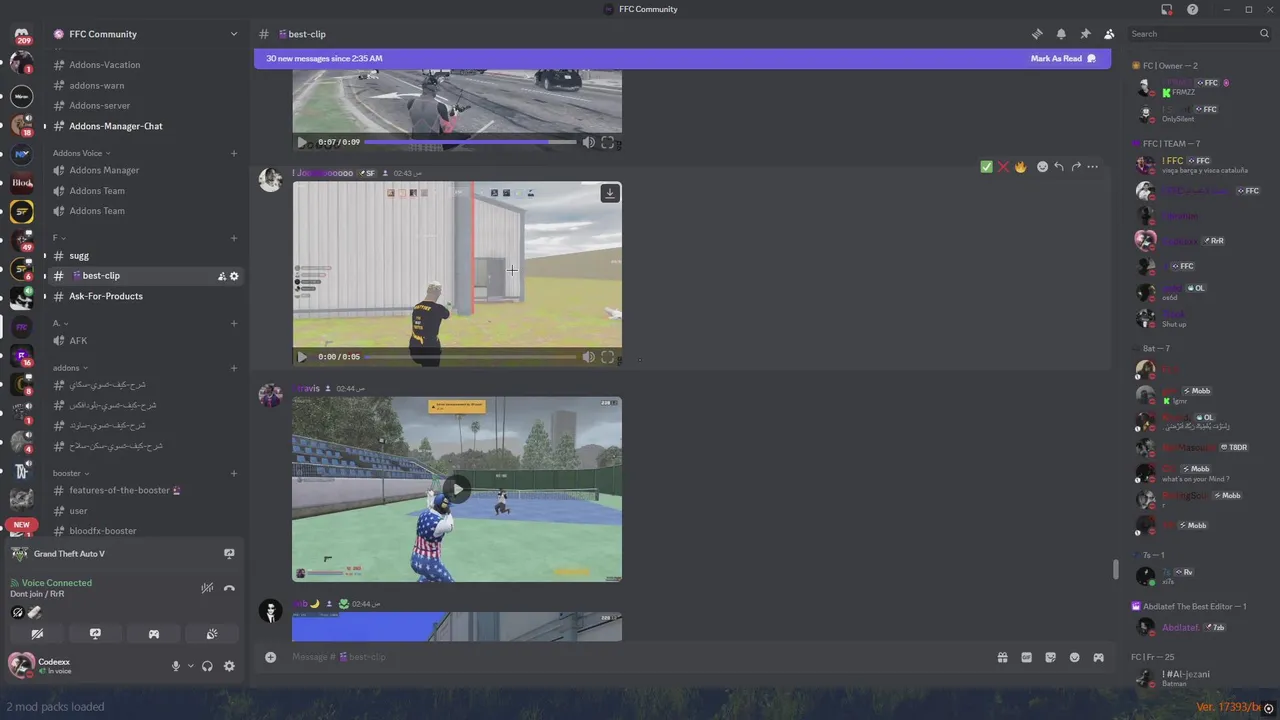Show pinned messages

(1085, 34)
